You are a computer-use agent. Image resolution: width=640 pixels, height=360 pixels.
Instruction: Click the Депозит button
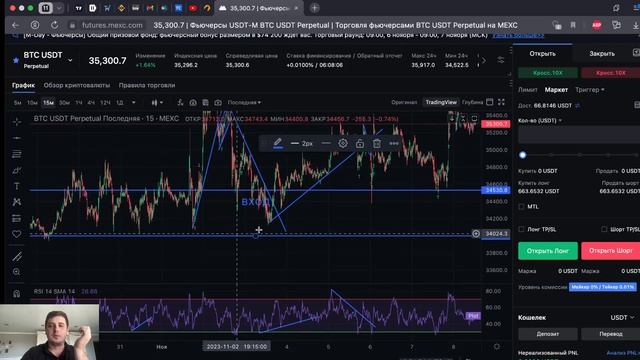pyautogui.click(x=548, y=334)
